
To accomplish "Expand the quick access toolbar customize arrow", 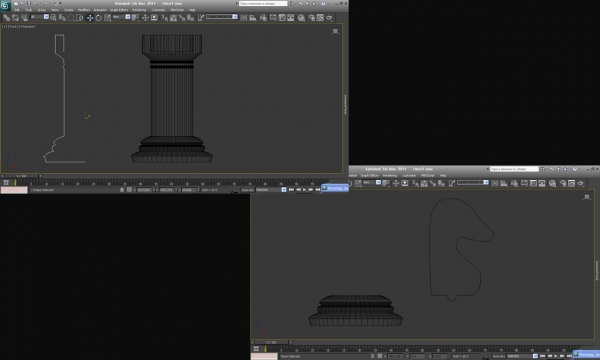I will pos(60,3).
